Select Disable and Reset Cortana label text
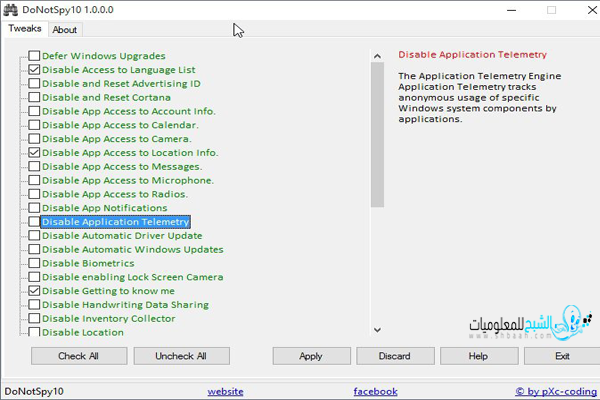The height and width of the screenshot is (400, 600). (106, 97)
